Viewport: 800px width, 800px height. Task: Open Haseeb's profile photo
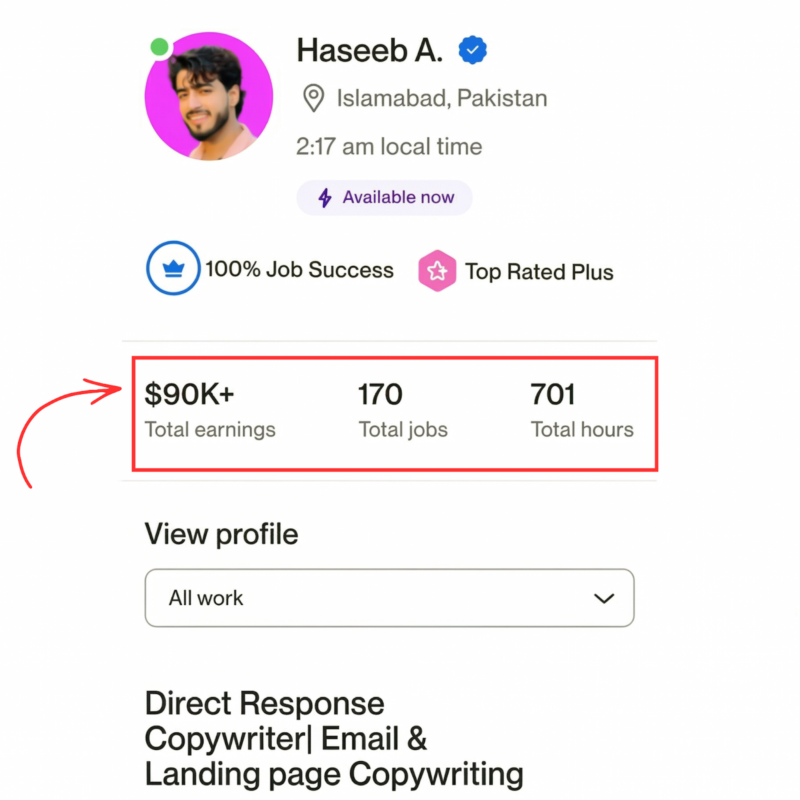[x=209, y=96]
